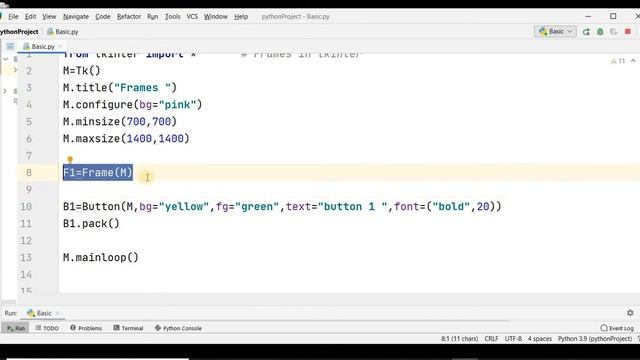Open the File menu
This screenshot has width=640, height=360.
click(13, 16)
